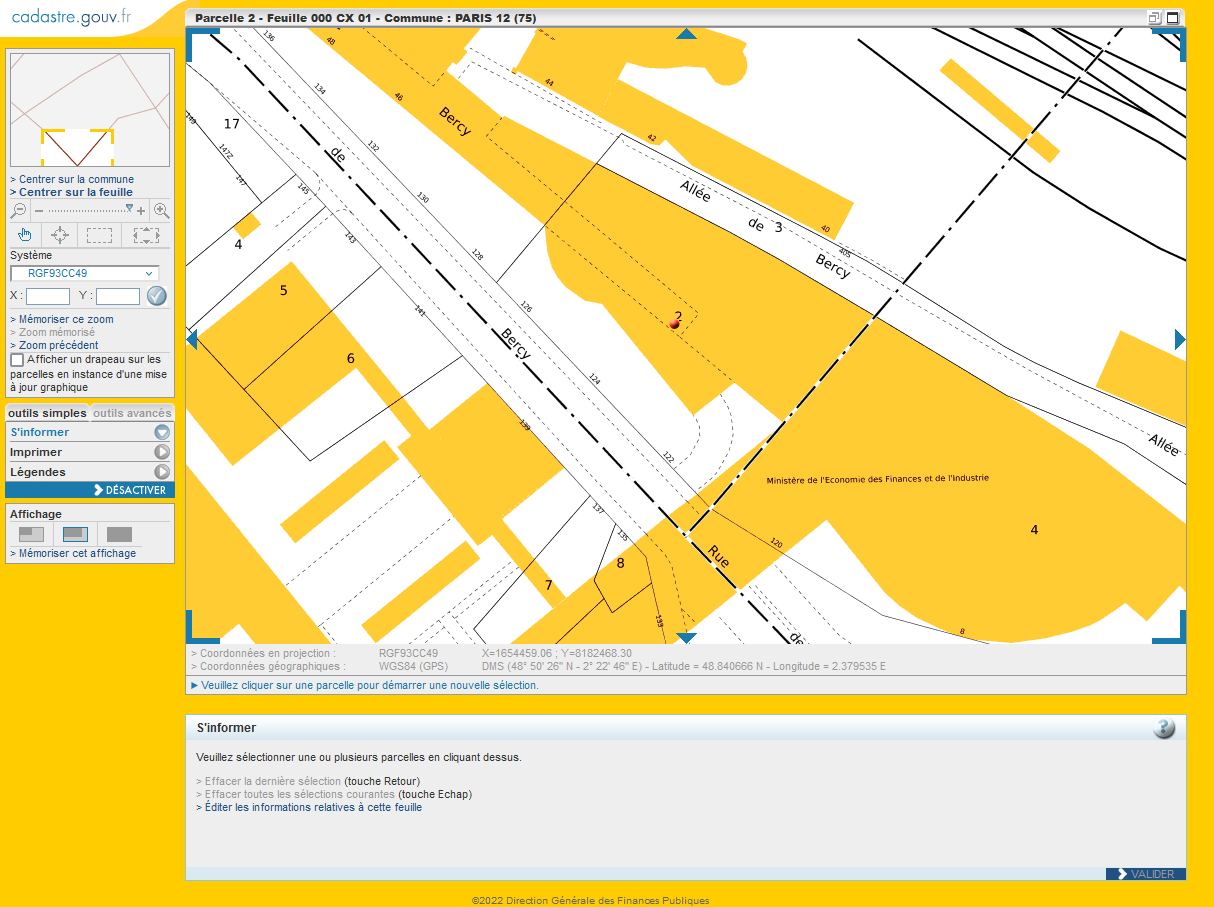Select the middle Affichage layout mode

pos(74,534)
